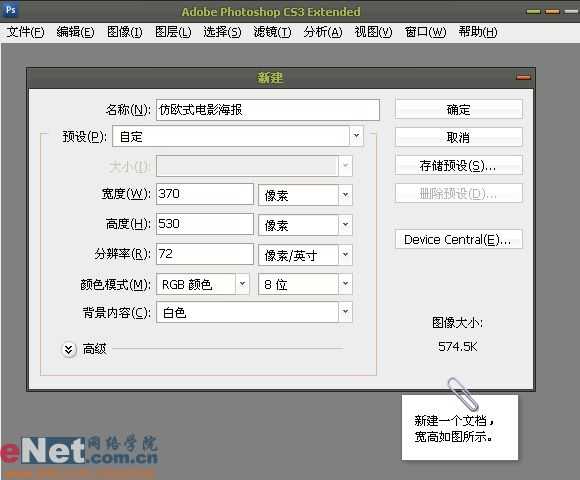Open the RGB 颜色 color mode dropdown
The image size is (580, 480).
pyautogui.click(x=203, y=284)
